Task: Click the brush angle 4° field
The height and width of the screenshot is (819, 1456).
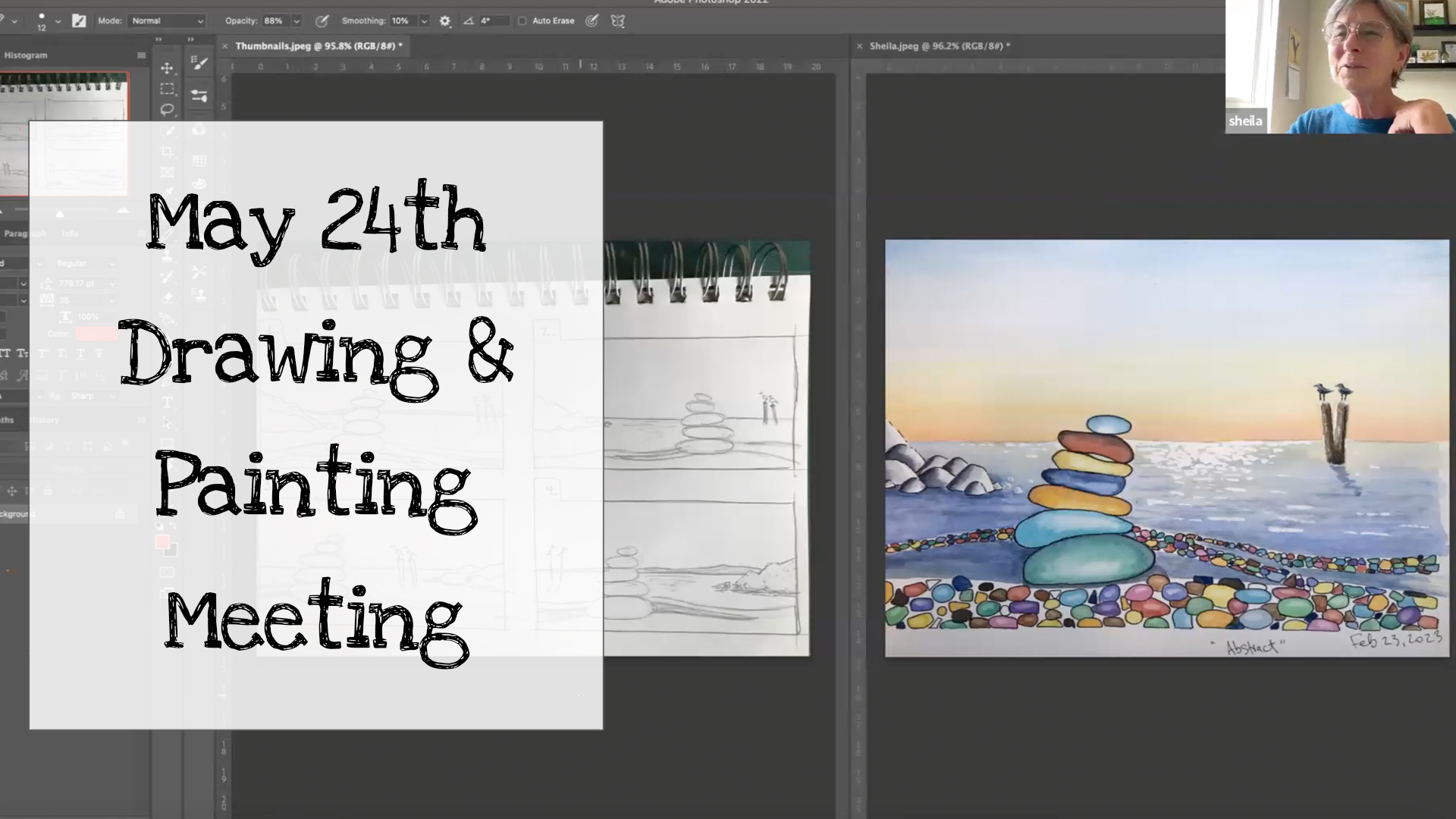Action: coord(494,21)
